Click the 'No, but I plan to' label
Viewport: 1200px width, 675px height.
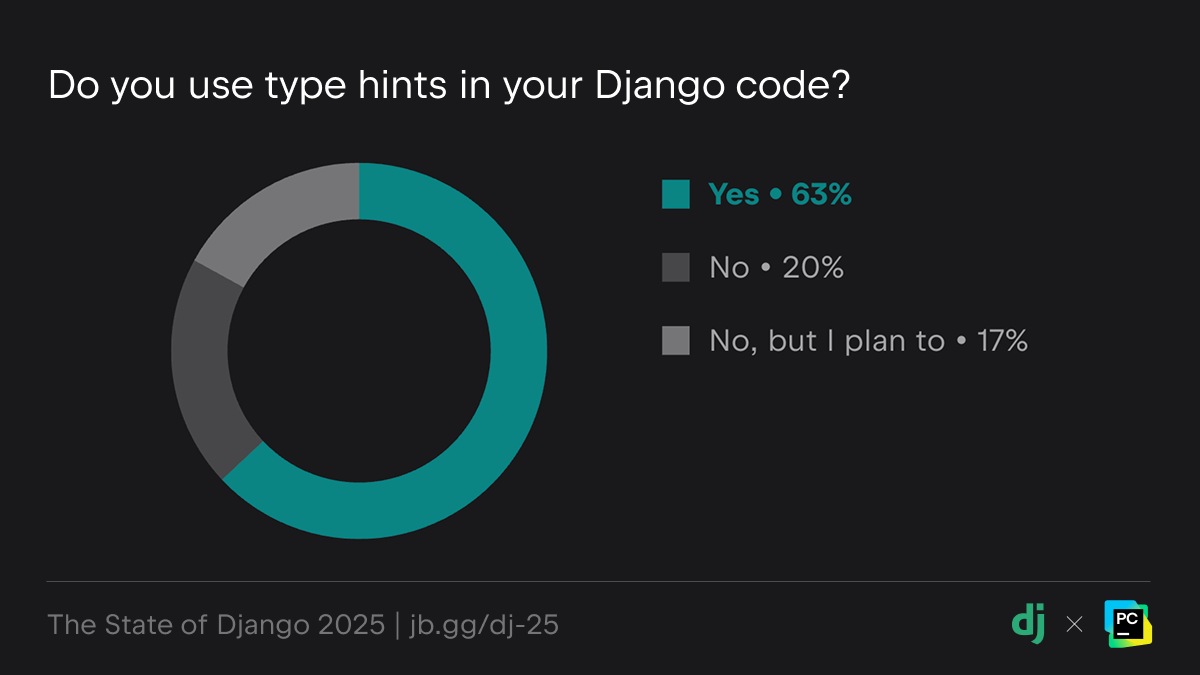tap(827, 341)
